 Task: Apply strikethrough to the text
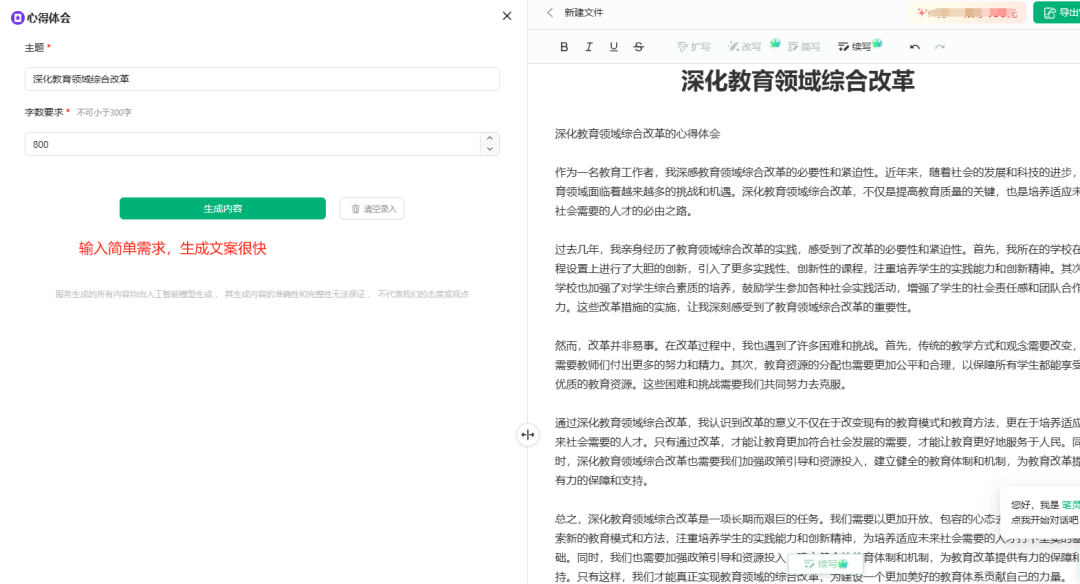pyautogui.click(x=638, y=46)
